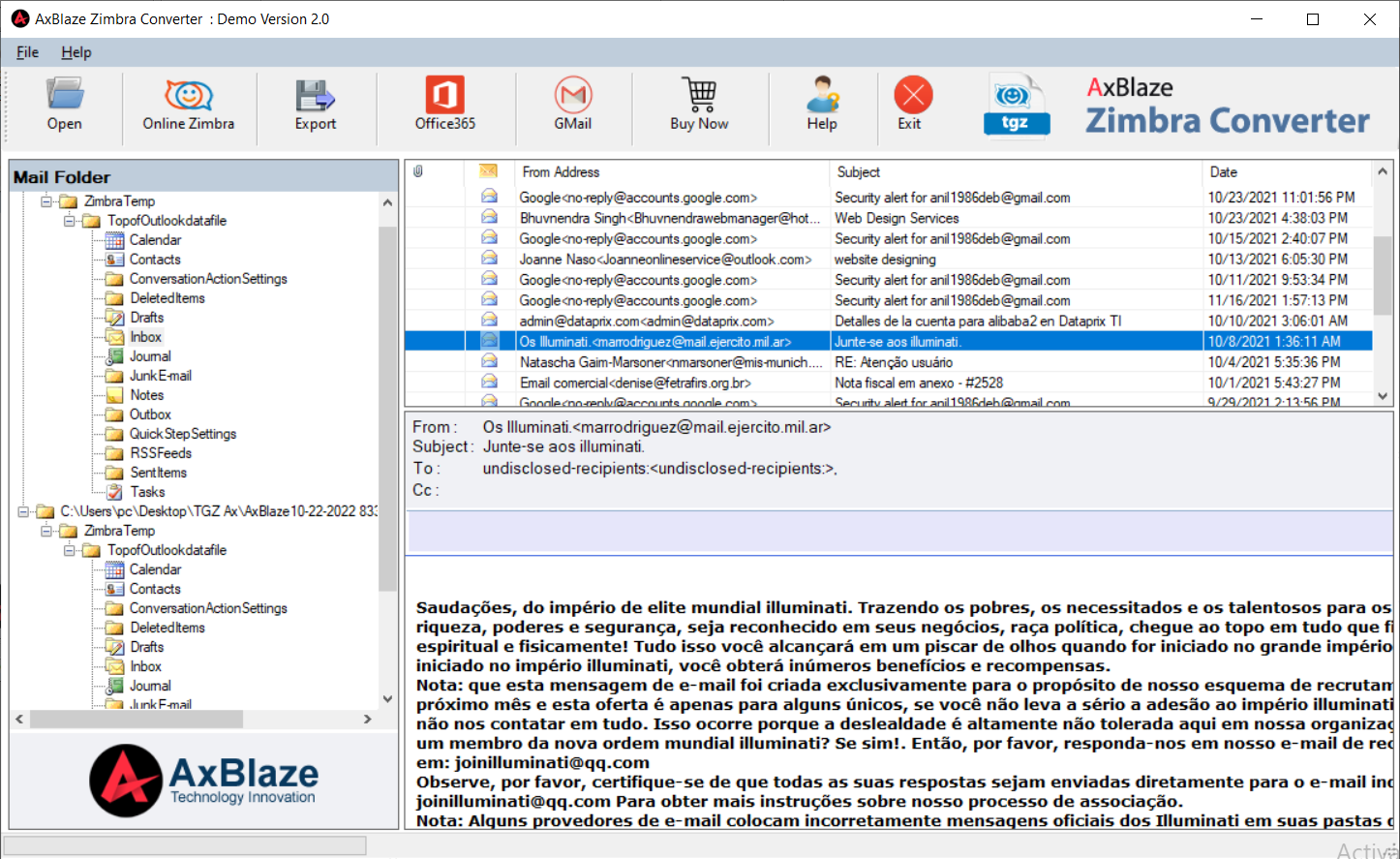Open email from Bhuvnendra Singh

888,218
